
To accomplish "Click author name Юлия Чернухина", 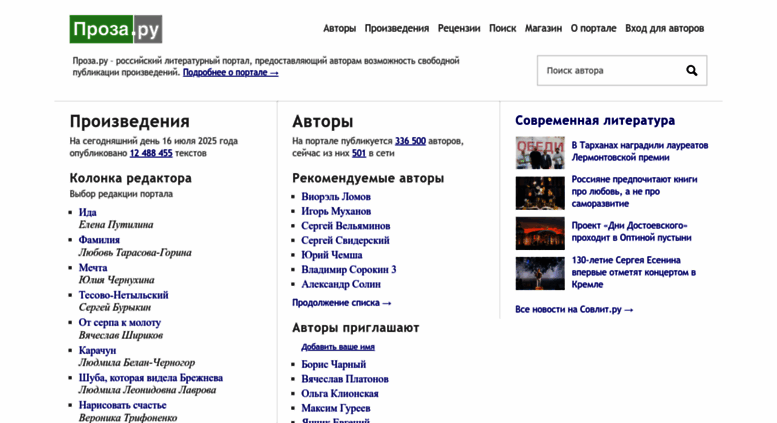I will 116,280.
